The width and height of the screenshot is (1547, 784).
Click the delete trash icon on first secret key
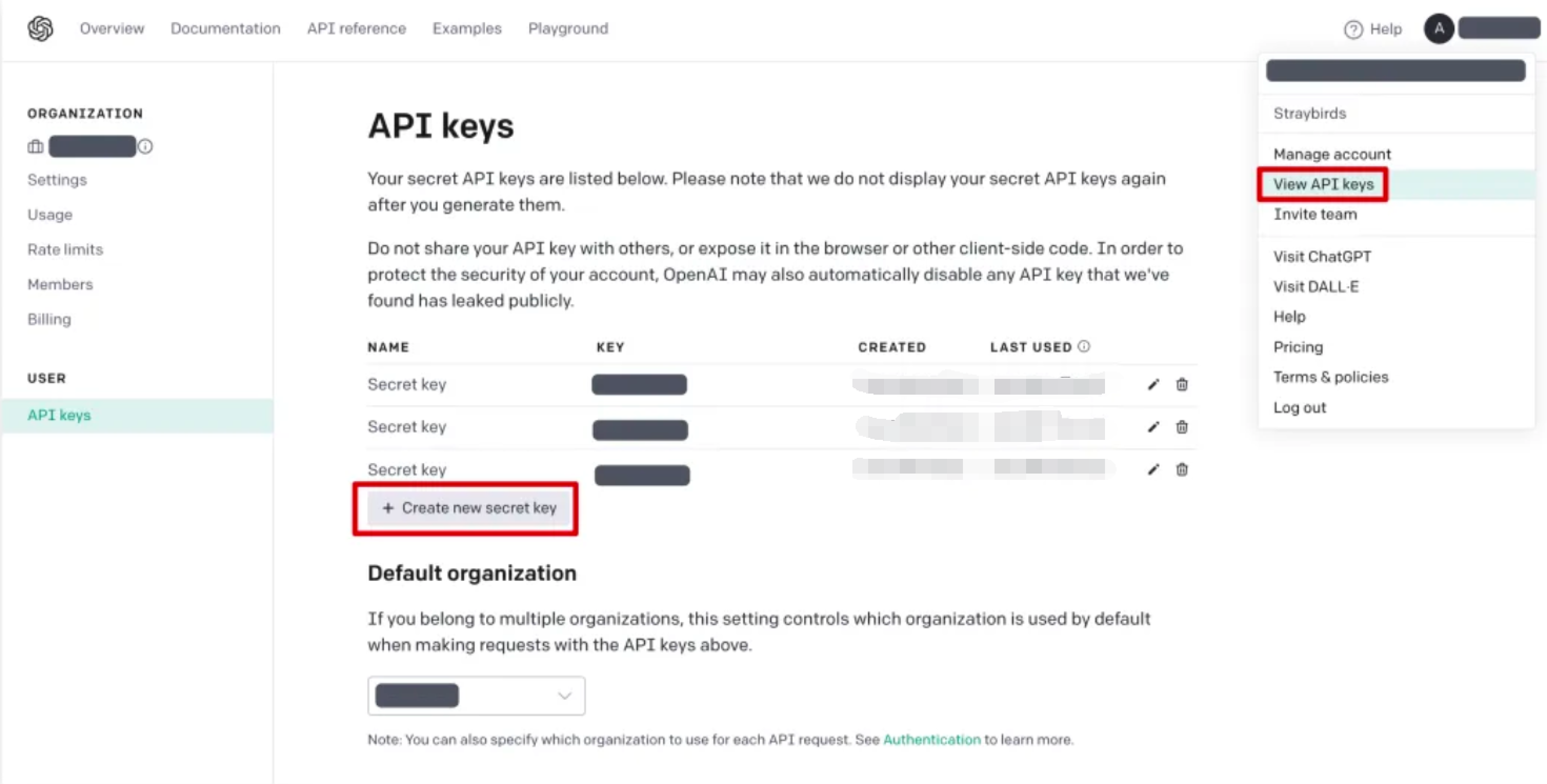[1182, 384]
